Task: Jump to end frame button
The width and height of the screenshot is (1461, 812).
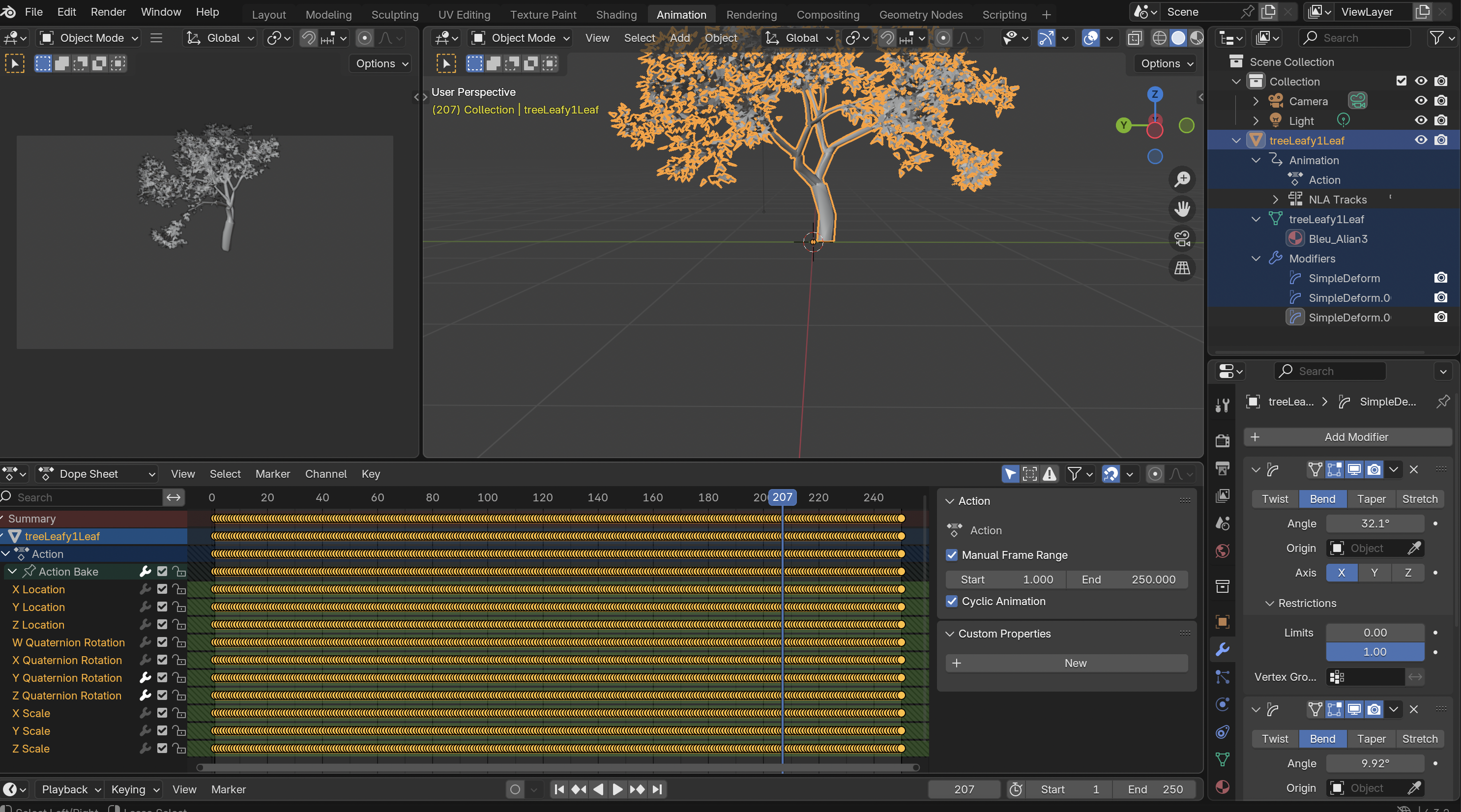Action: [657, 789]
